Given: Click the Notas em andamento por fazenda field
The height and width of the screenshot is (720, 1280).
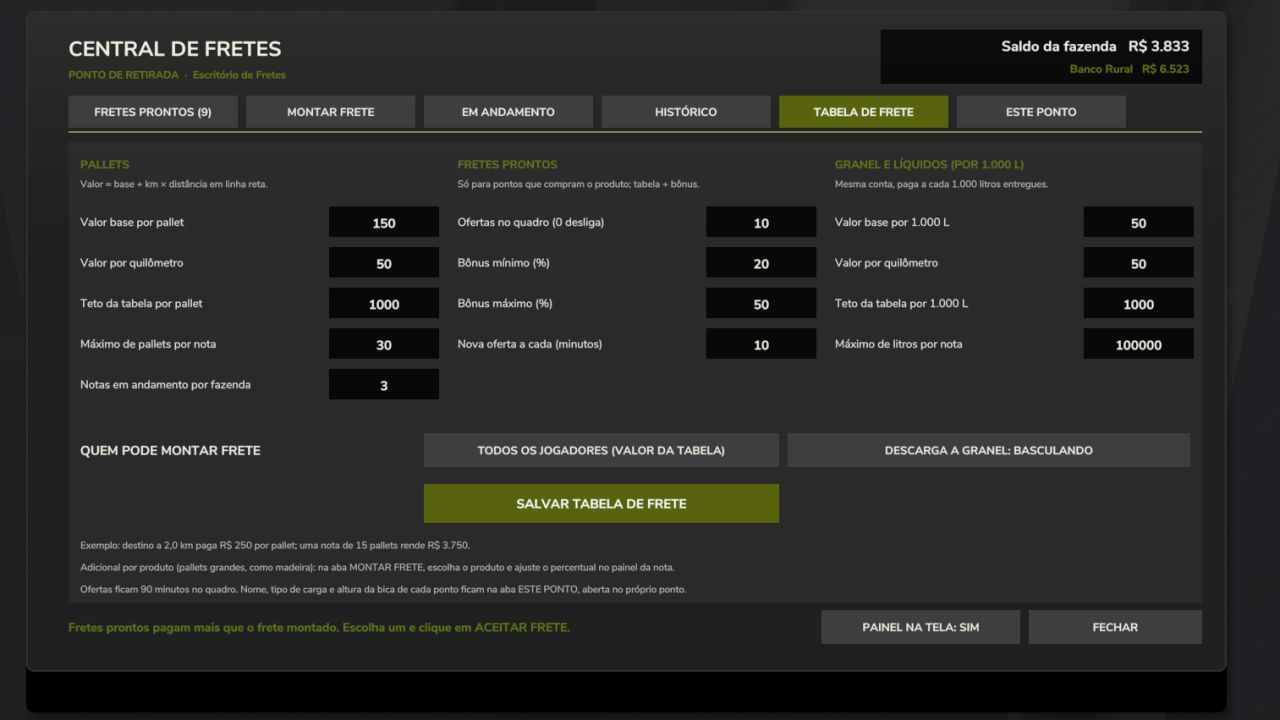Looking at the screenshot, I should click(x=384, y=384).
